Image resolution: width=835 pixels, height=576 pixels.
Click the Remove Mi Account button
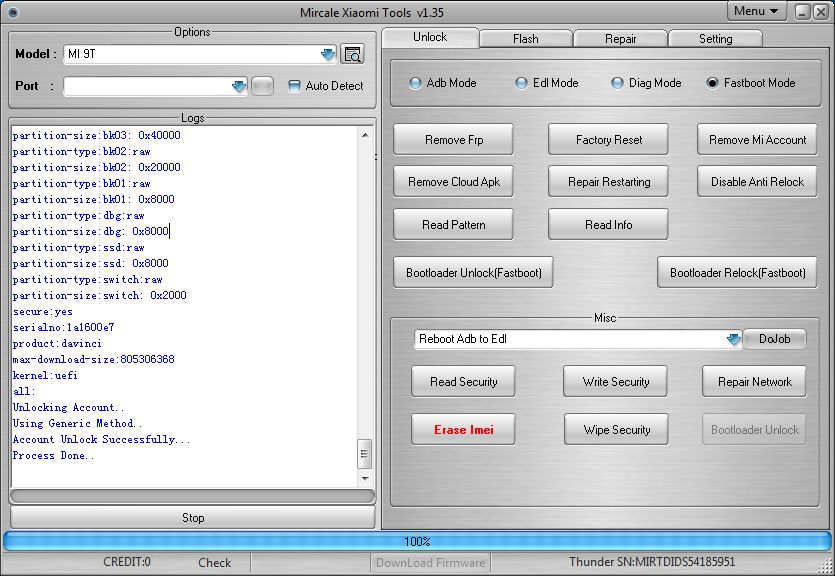[x=757, y=139]
